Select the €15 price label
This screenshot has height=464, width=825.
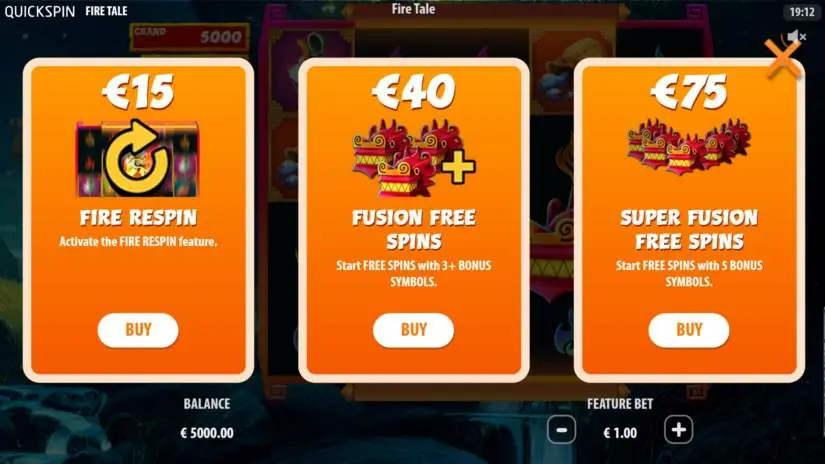pos(138,92)
